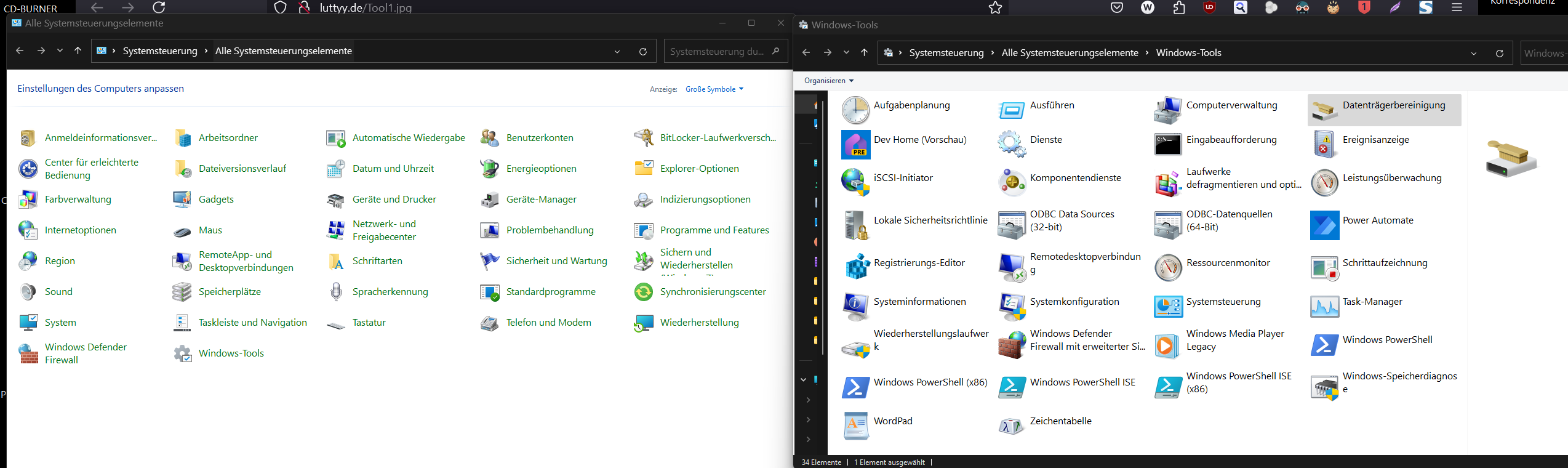Click the Wiederherstellung link
1568x468 pixels.
[700, 323]
